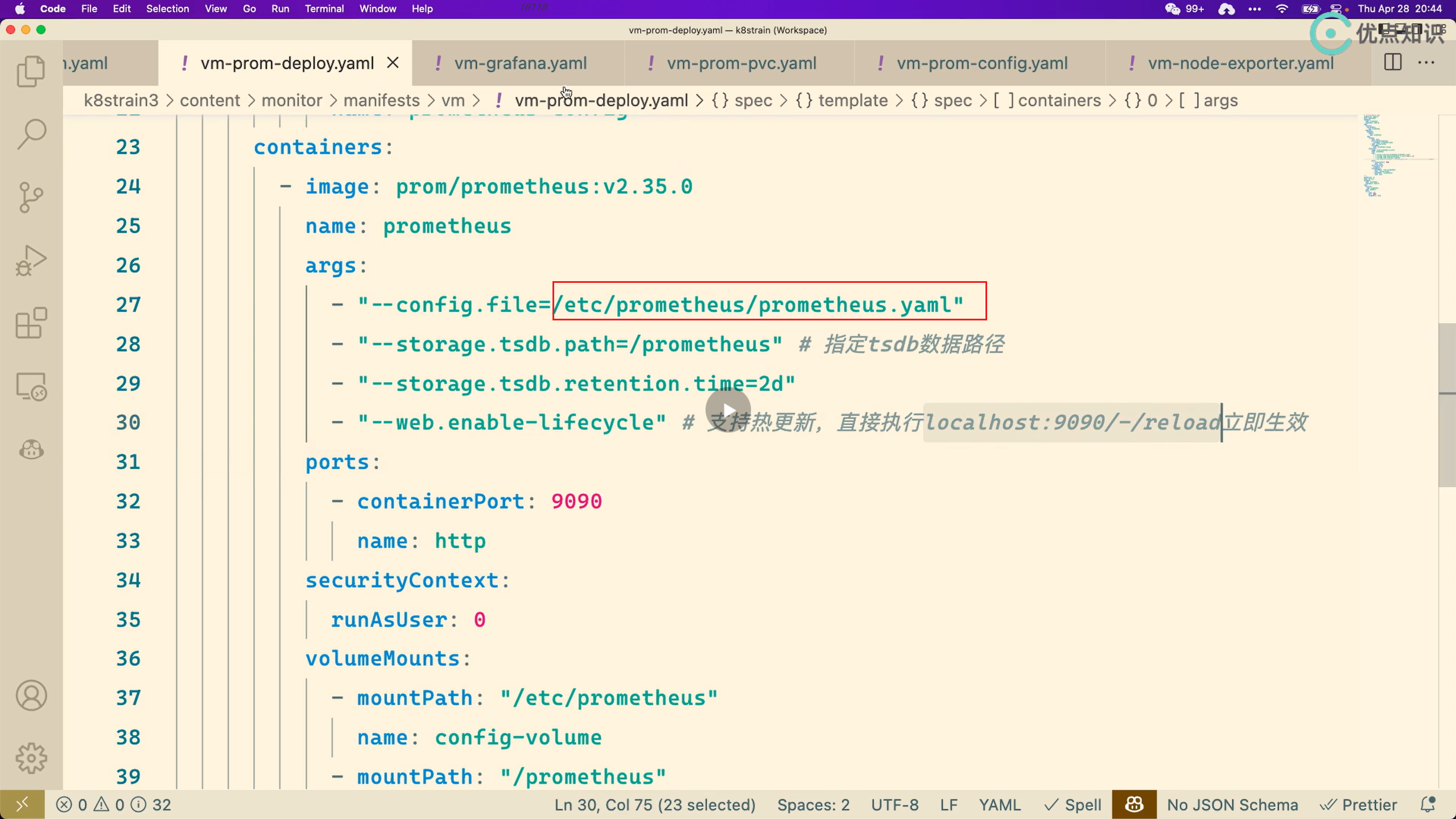This screenshot has width=1456, height=819.
Task: Click the Accounts icon in activity bar
Action: [31, 695]
